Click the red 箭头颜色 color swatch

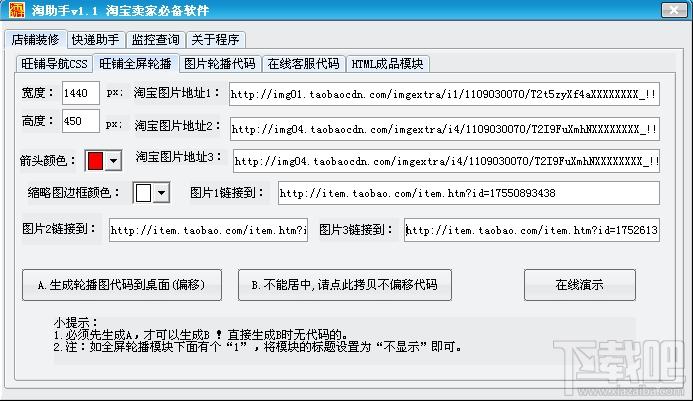point(96,160)
